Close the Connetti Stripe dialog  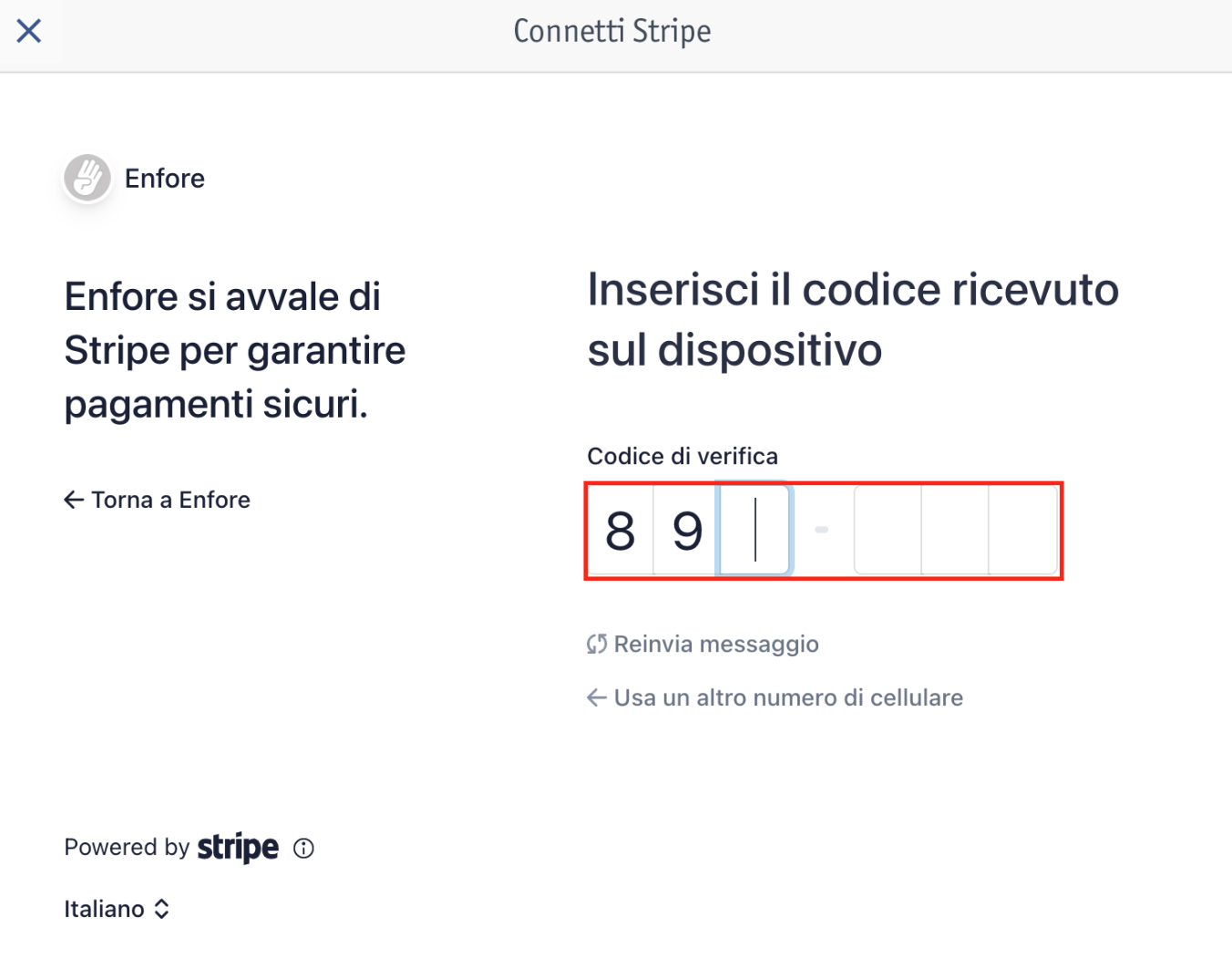pos(29,31)
